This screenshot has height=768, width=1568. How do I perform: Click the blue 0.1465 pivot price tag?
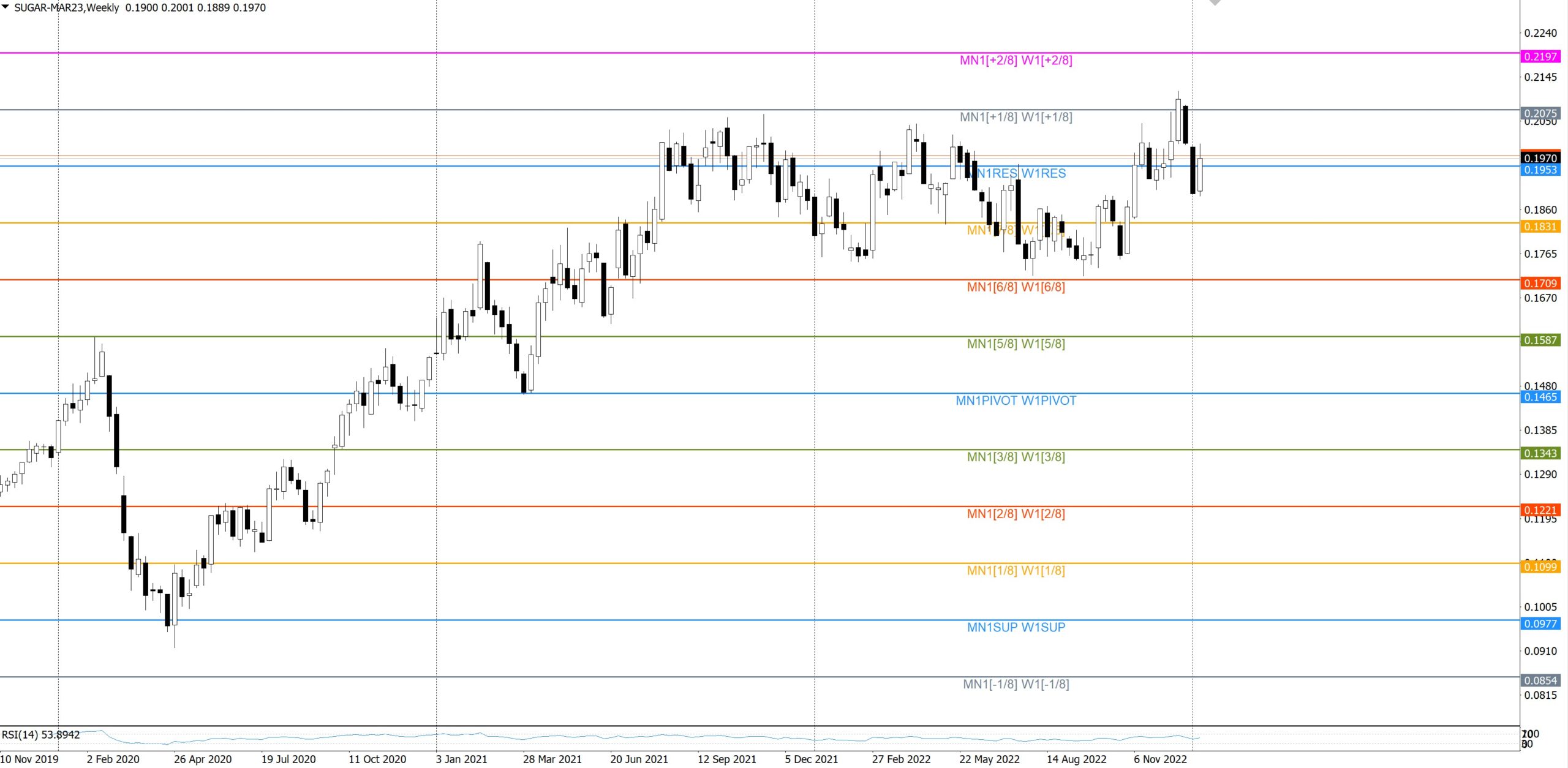click(1540, 397)
